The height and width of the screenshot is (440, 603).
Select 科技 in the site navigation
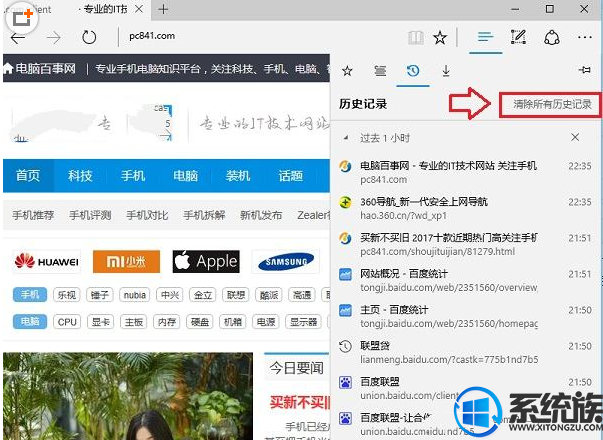tap(80, 176)
